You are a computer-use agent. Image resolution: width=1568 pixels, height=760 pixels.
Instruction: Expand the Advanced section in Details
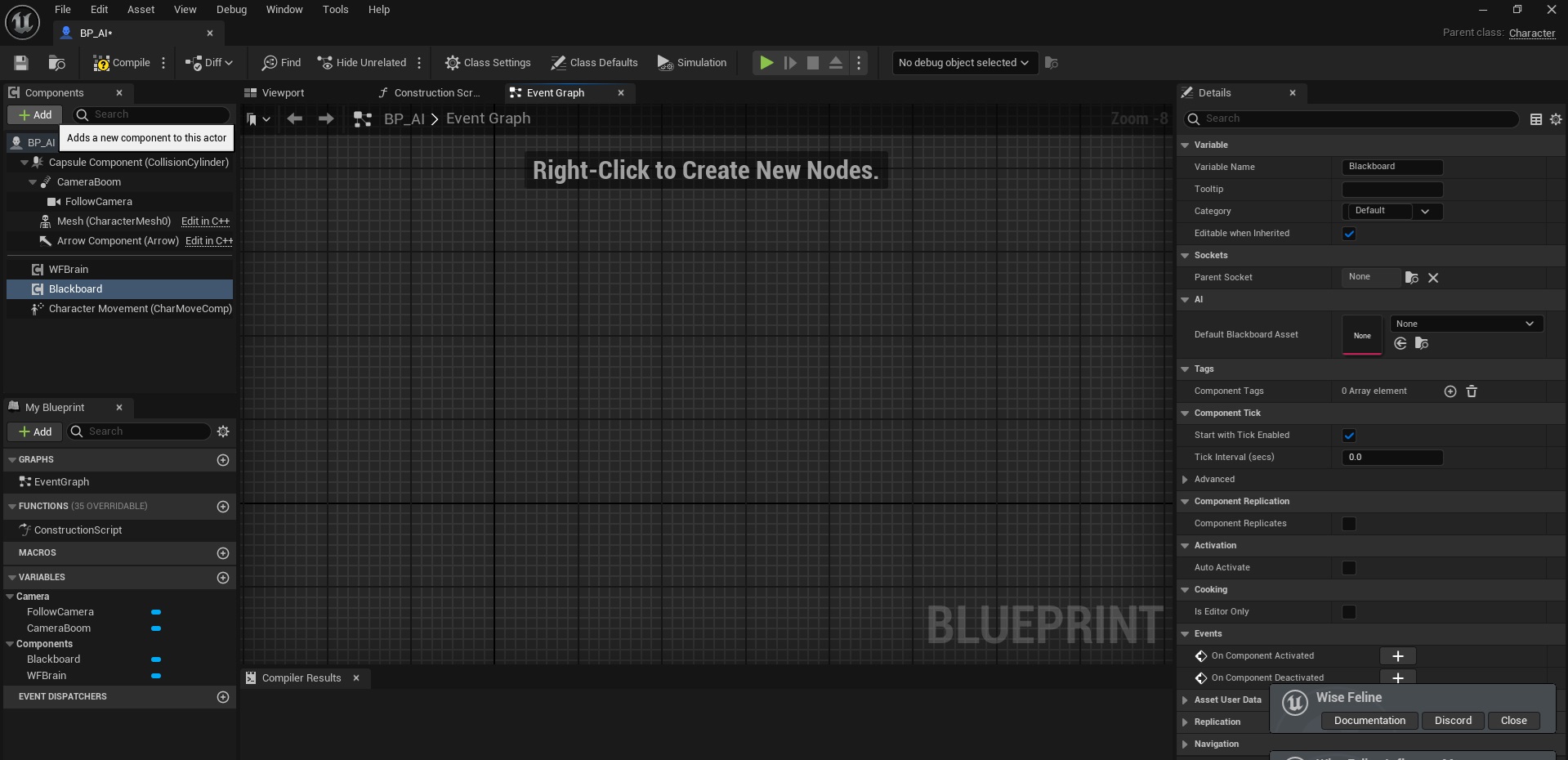tap(1185, 480)
